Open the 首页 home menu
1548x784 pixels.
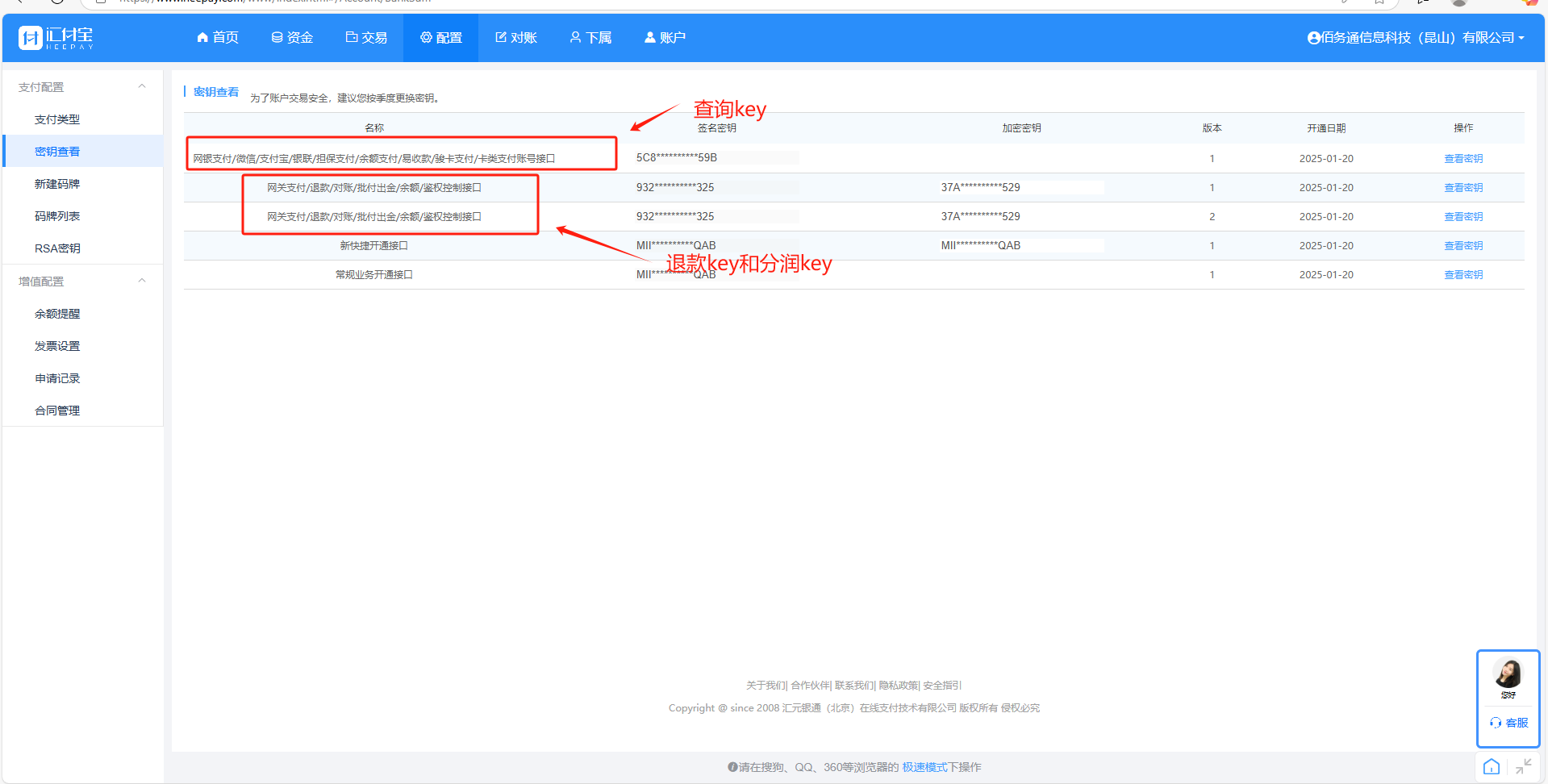(x=218, y=38)
